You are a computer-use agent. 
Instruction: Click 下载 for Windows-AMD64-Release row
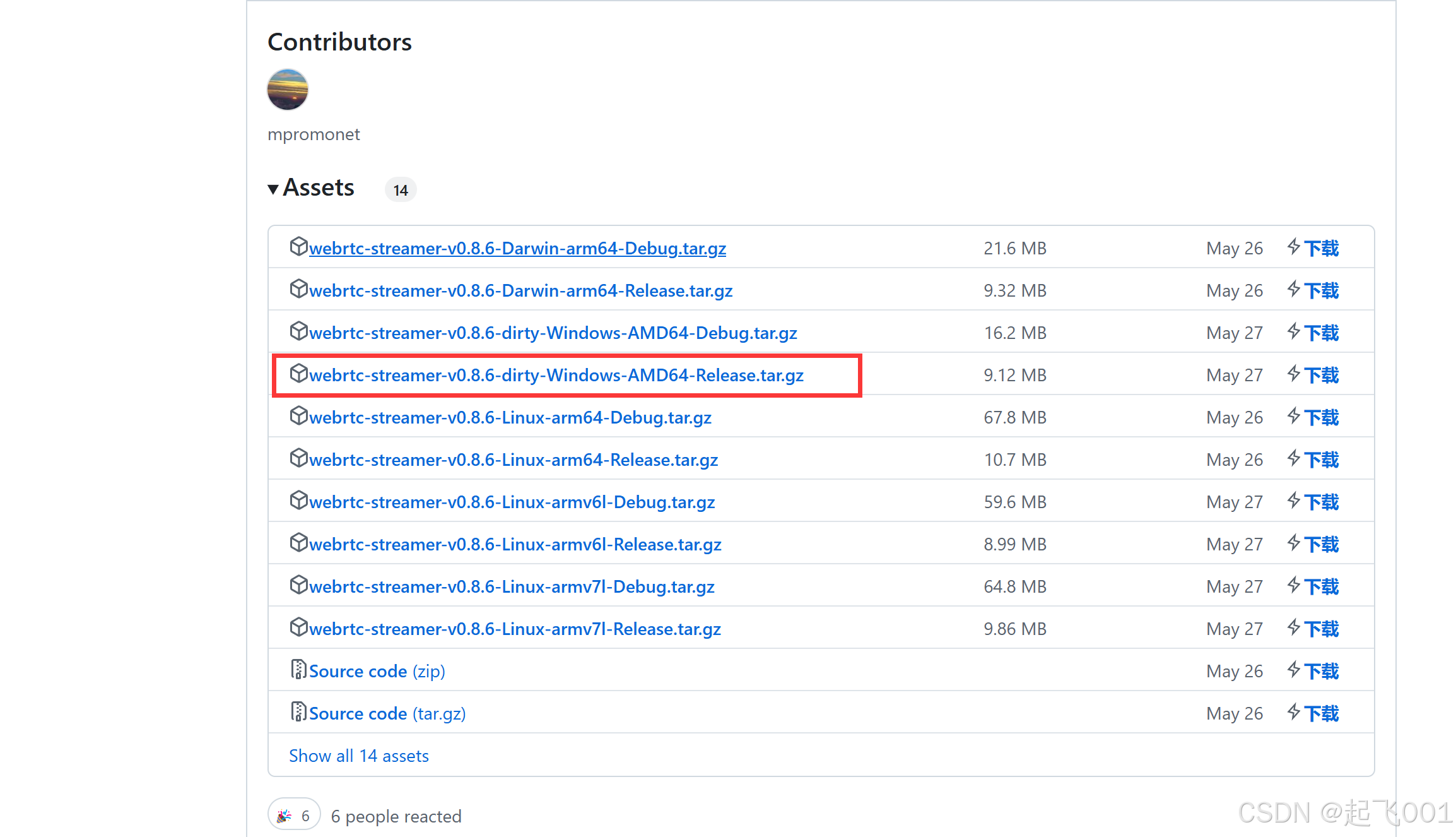(1321, 375)
